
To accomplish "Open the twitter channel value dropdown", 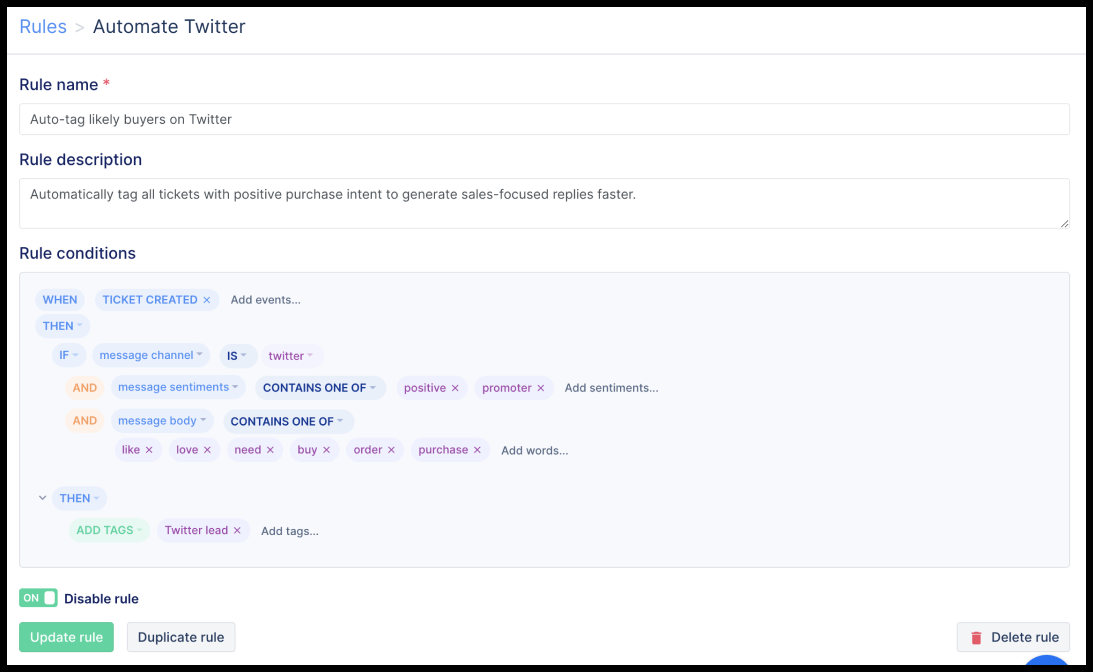I will coord(291,356).
